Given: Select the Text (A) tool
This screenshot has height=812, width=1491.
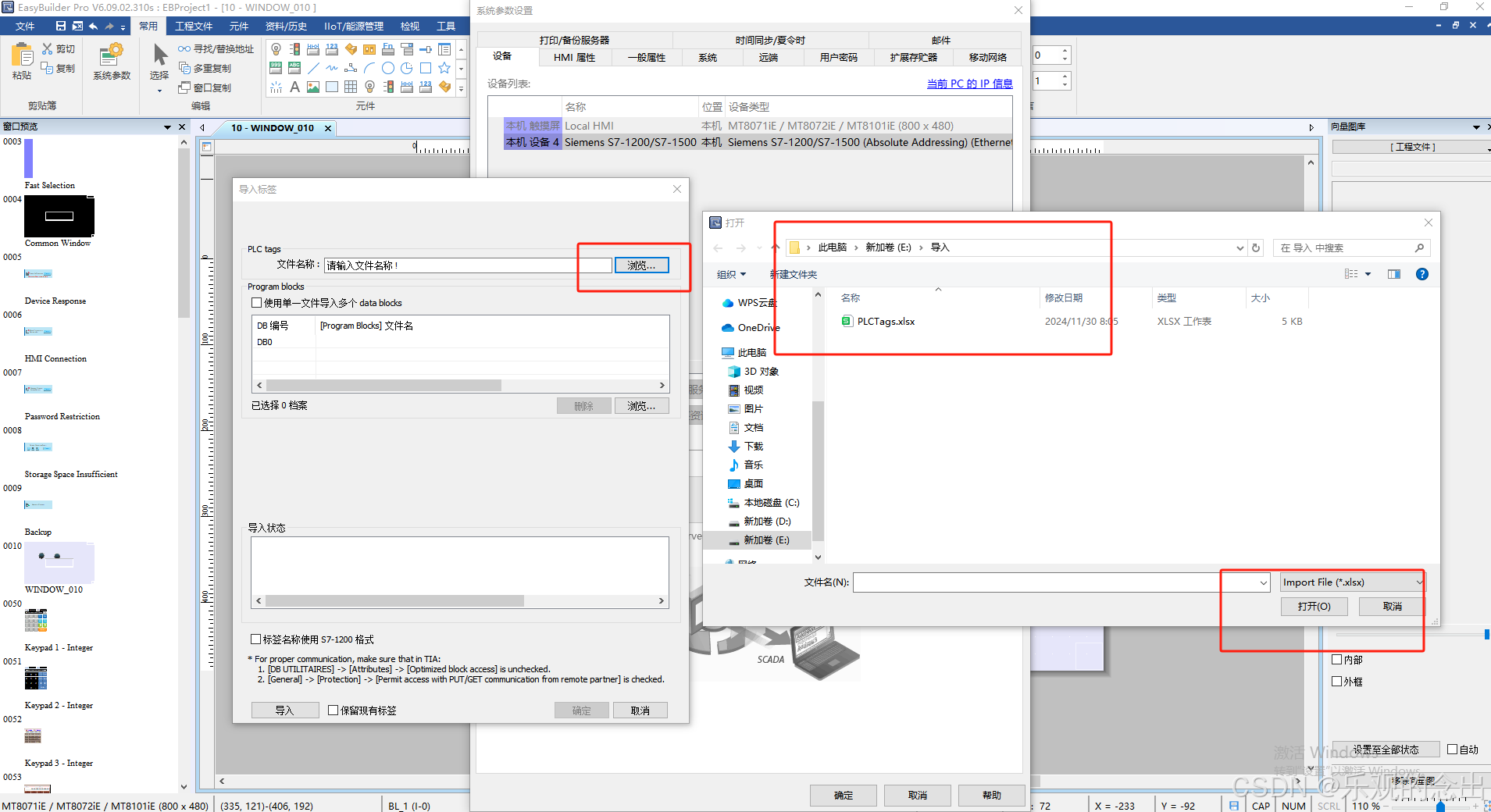Looking at the screenshot, I should 294,87.
